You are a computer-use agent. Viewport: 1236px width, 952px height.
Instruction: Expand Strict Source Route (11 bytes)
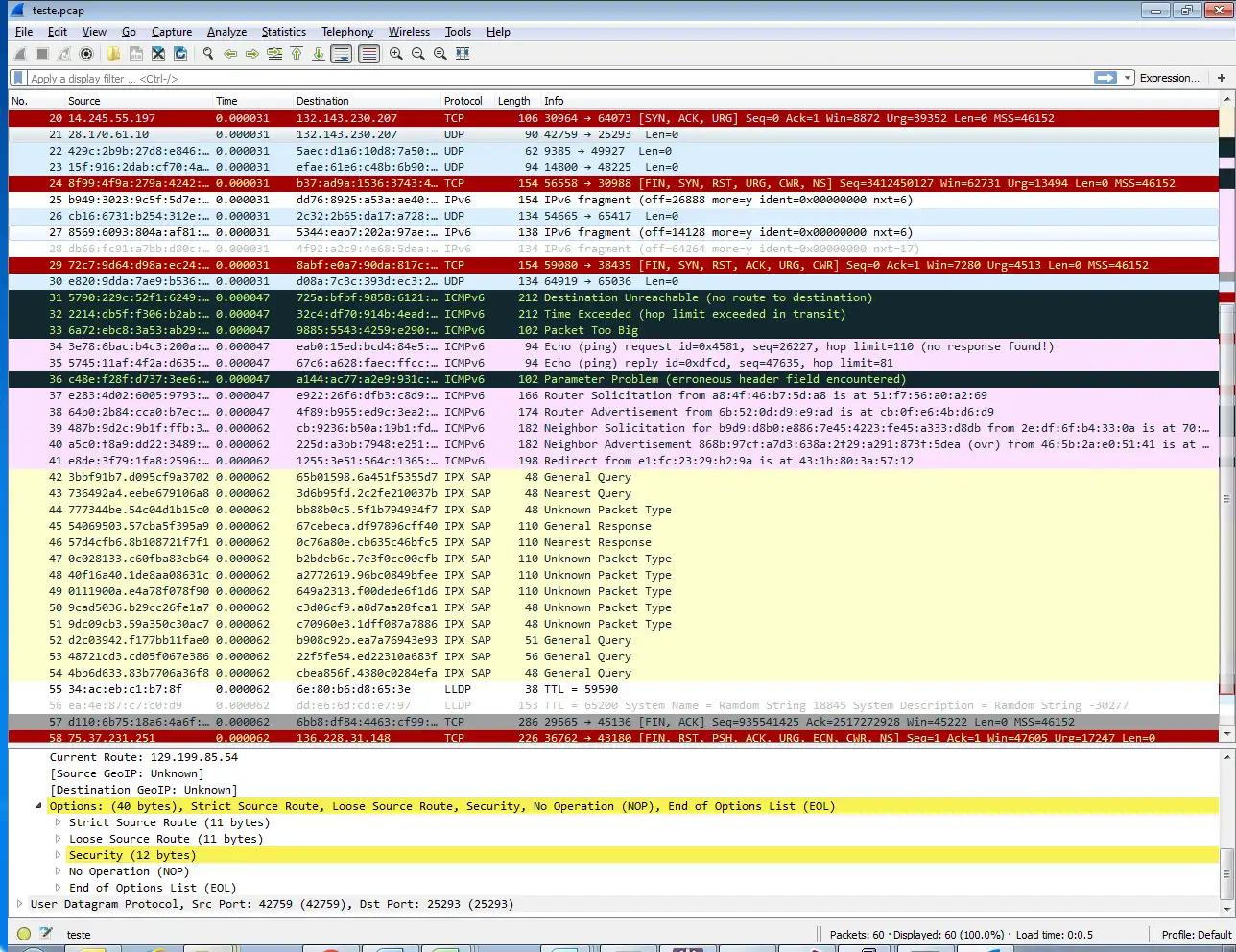coord(58,822)
